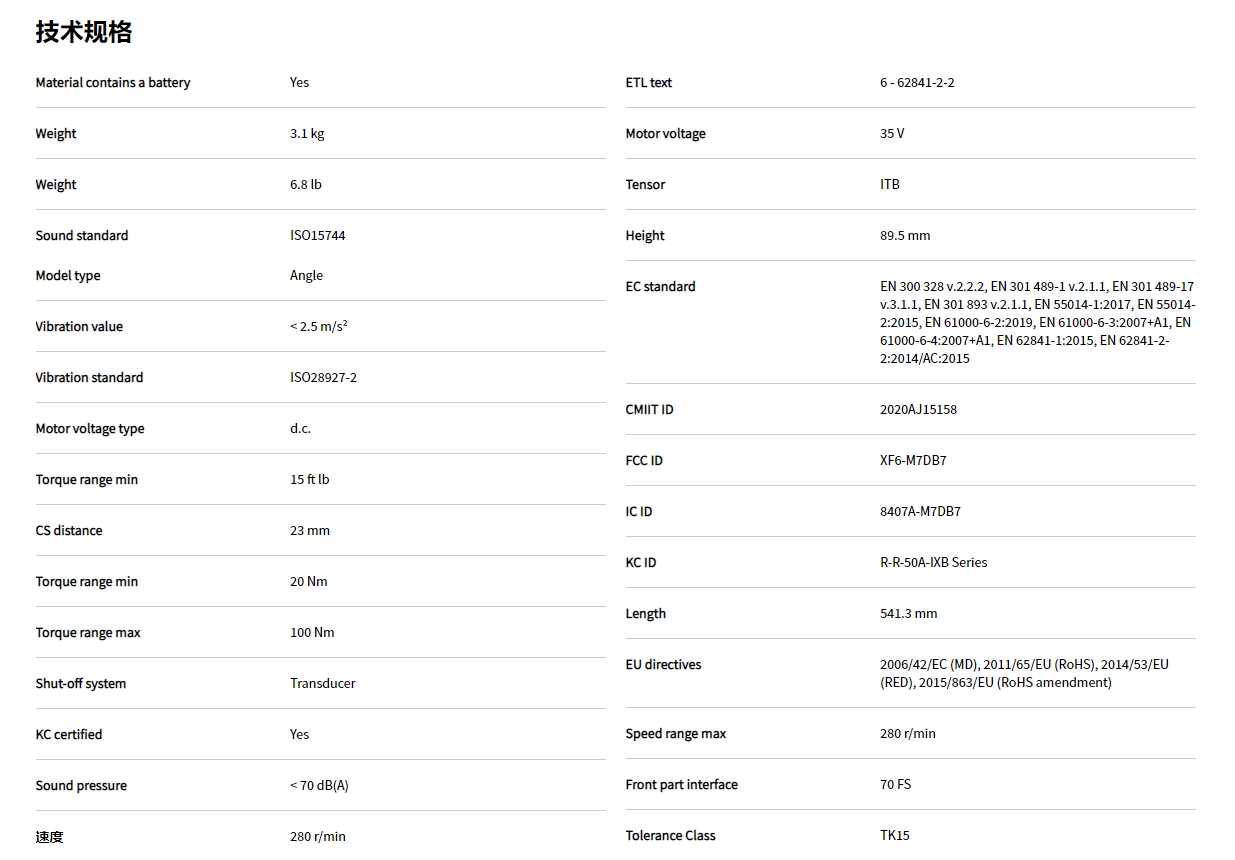Click the CMIIT ID value 2020AJ15158
Viewport: 1235px width, 860px height.
[x=918, y=409]
